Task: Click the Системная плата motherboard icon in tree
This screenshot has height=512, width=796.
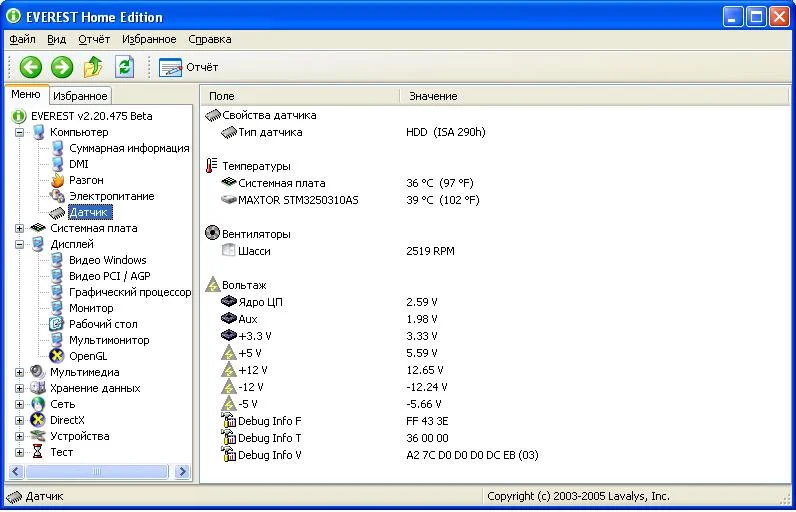Action: (x=38, y=228)
